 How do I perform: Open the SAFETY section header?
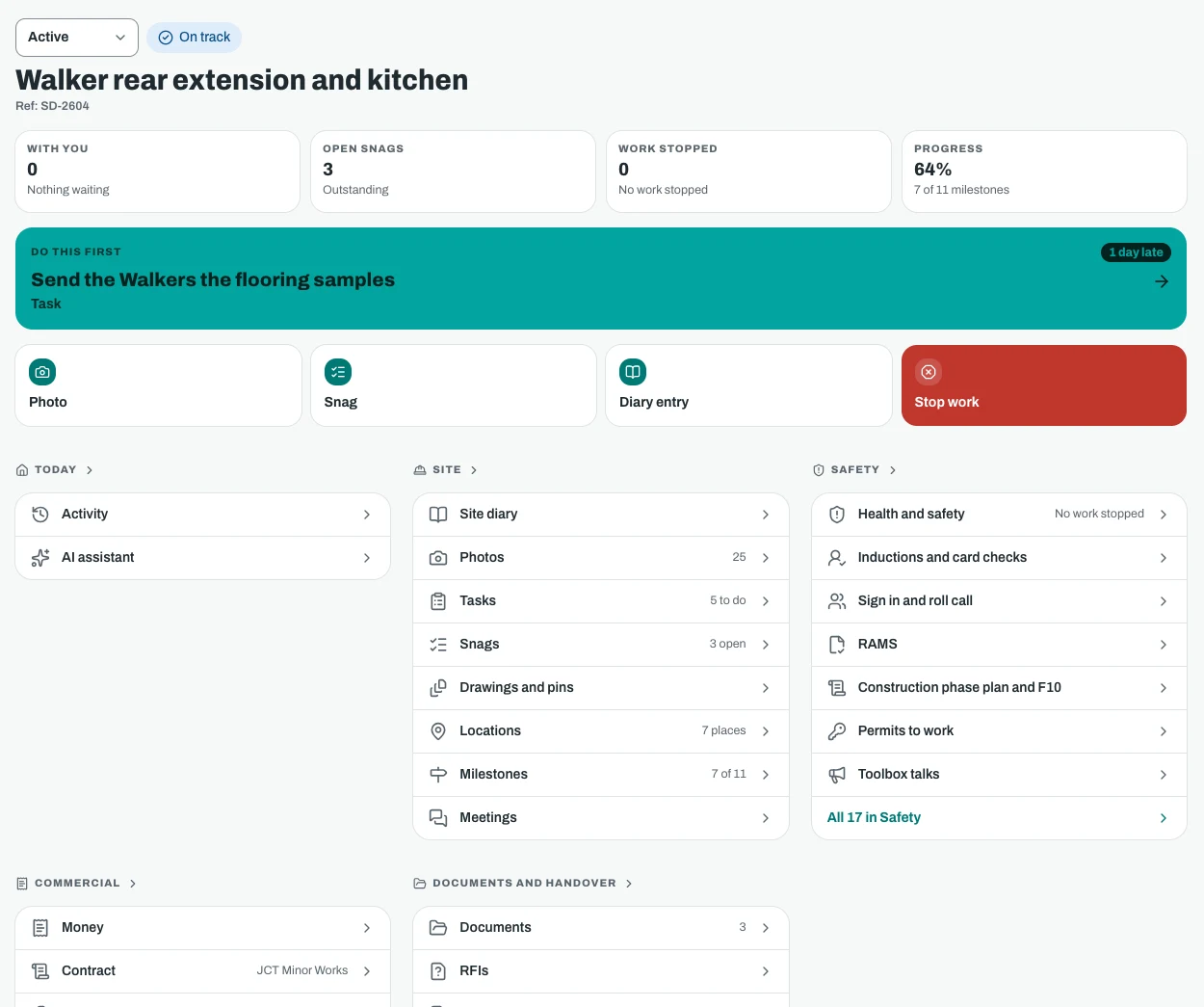(x=854, y=470)
